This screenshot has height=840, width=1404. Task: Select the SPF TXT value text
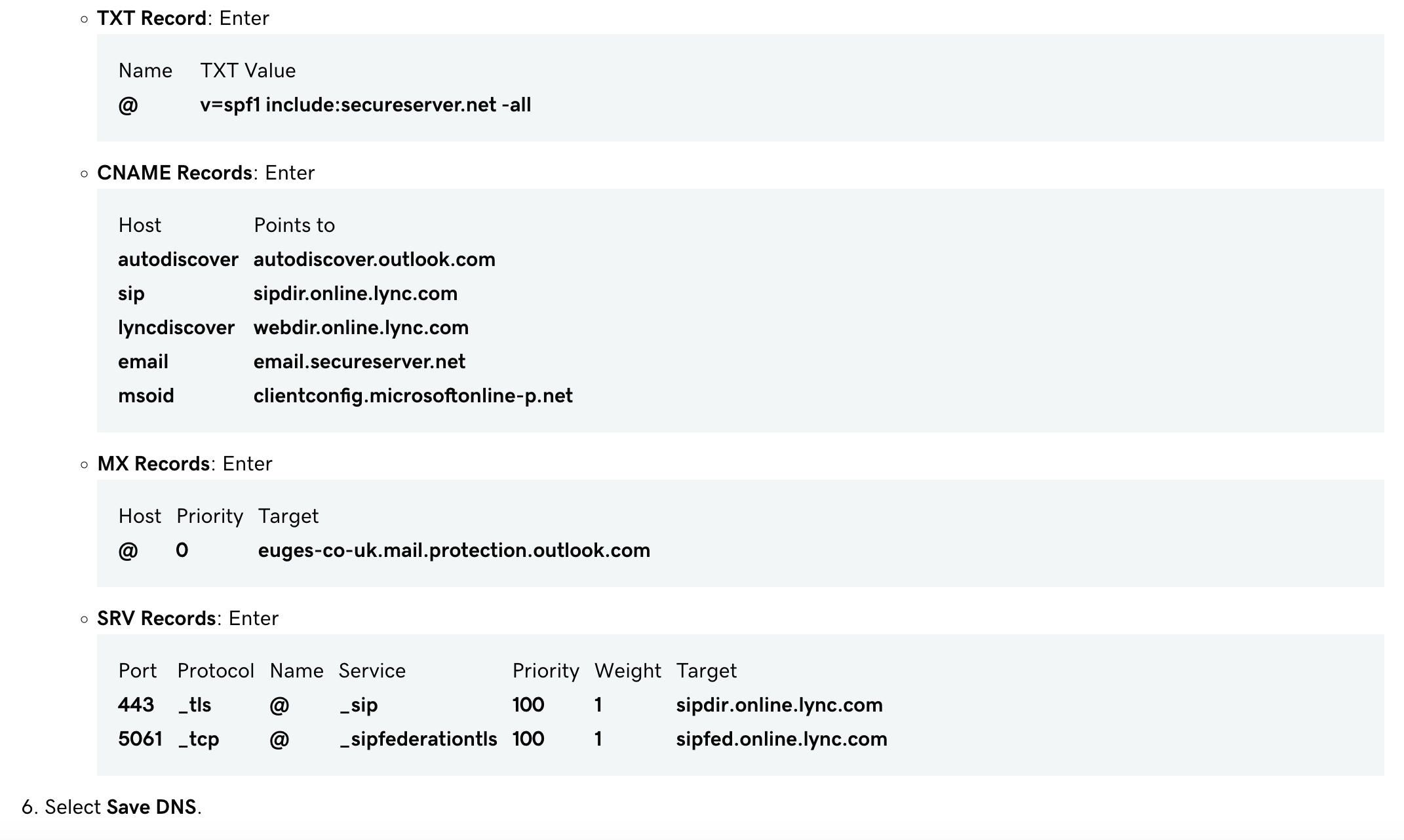(365, 105)
